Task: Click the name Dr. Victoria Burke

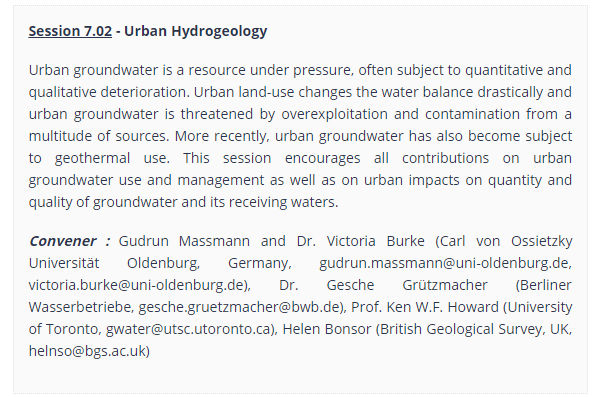Action: [361, 241]
